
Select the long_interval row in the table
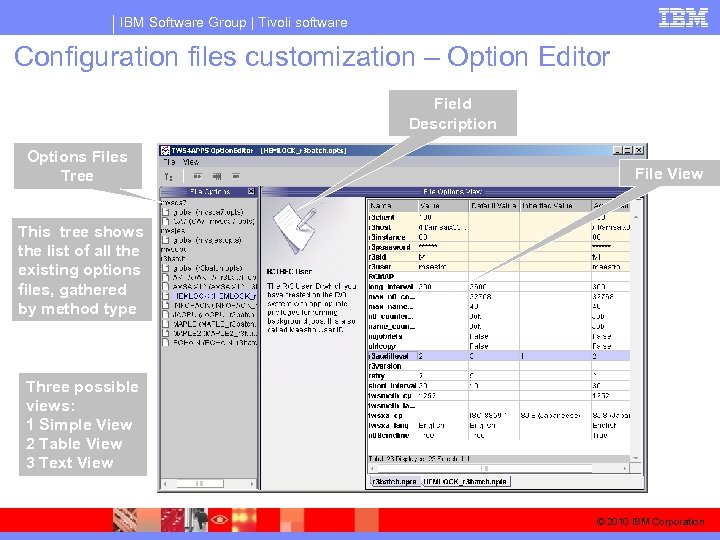click(498, 287)
